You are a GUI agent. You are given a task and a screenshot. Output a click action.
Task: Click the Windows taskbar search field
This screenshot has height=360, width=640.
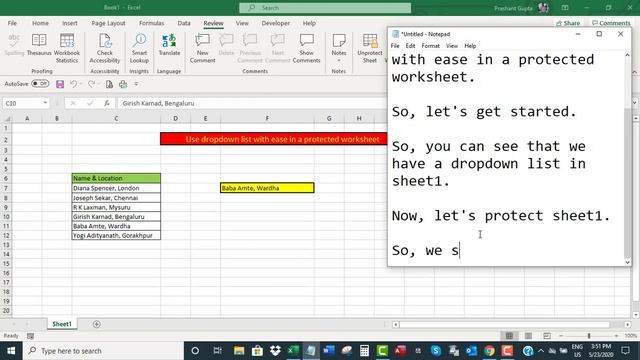pos(103,351)
